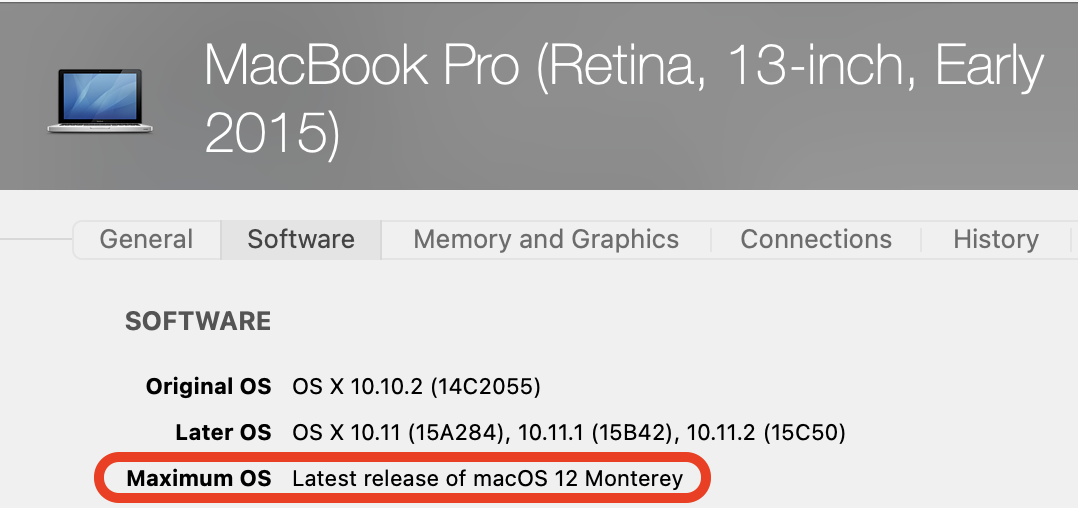Switch to the General tab

click(146, 240)
